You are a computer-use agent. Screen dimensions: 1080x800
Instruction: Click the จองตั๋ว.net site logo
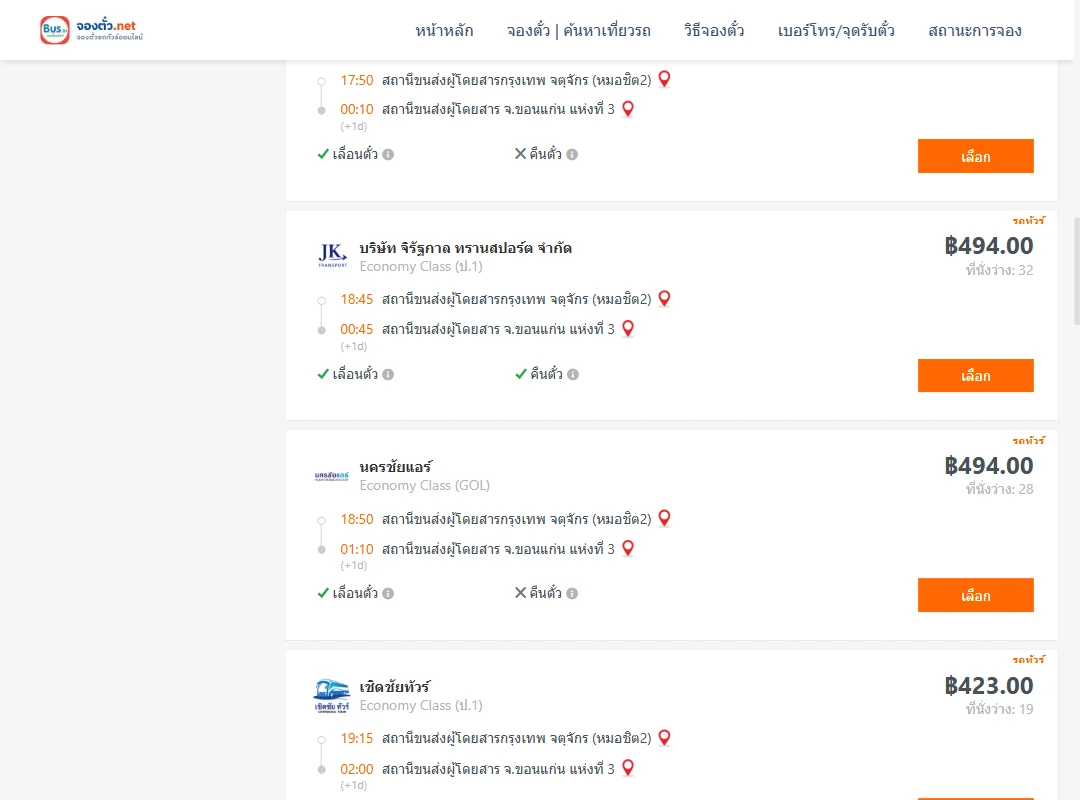click(92, 30)
